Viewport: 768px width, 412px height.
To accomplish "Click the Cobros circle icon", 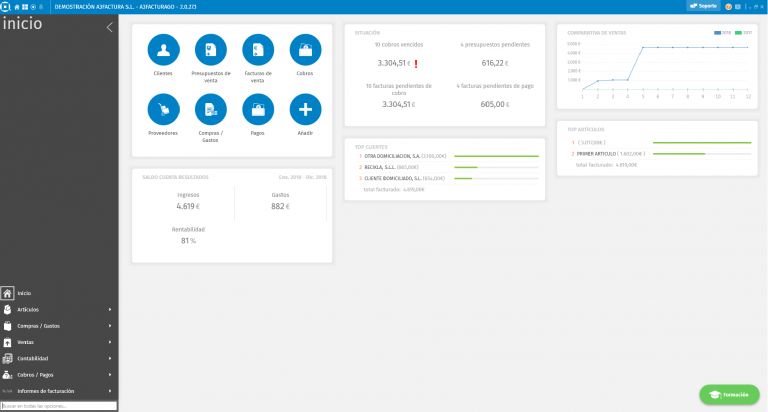I will click(x=305, y=50).
